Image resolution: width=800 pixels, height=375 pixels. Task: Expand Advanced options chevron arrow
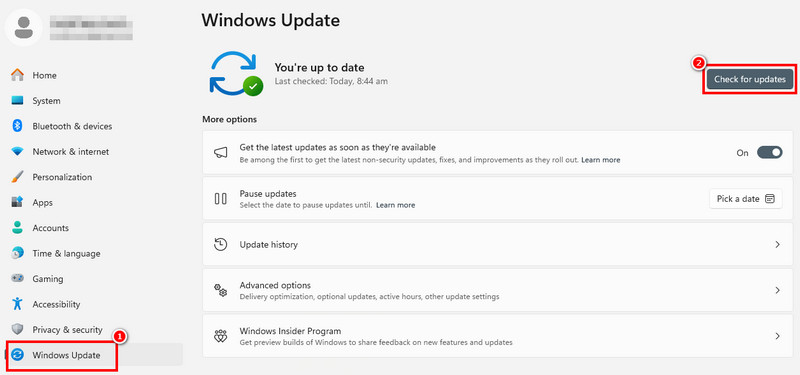pyautogui.click(x=778, y=290)
